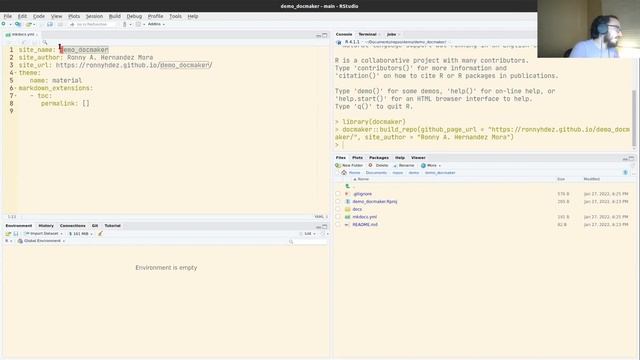Switch to the Terminal tab

click(367, 34)
